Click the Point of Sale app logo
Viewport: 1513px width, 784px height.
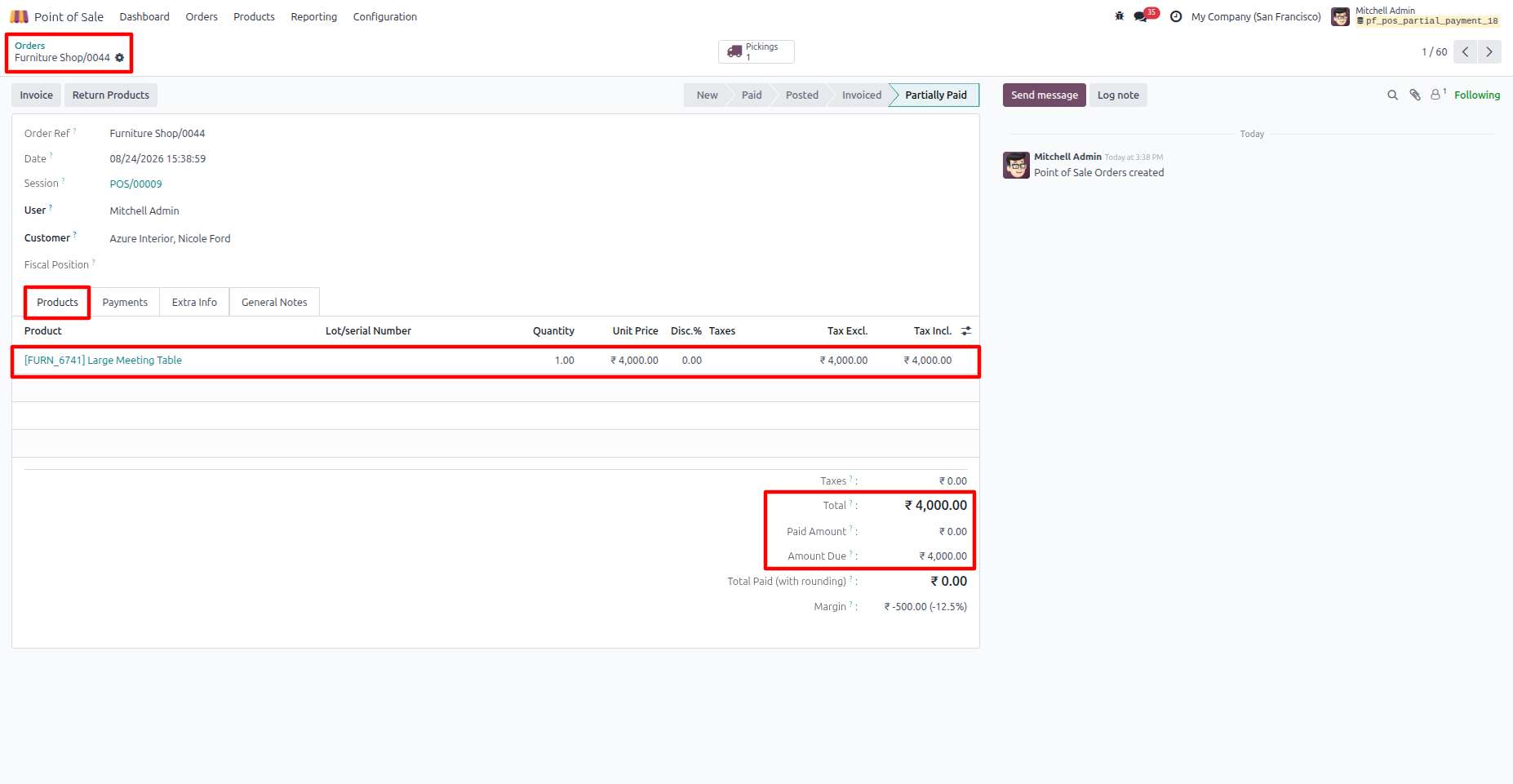click(19, 16)
